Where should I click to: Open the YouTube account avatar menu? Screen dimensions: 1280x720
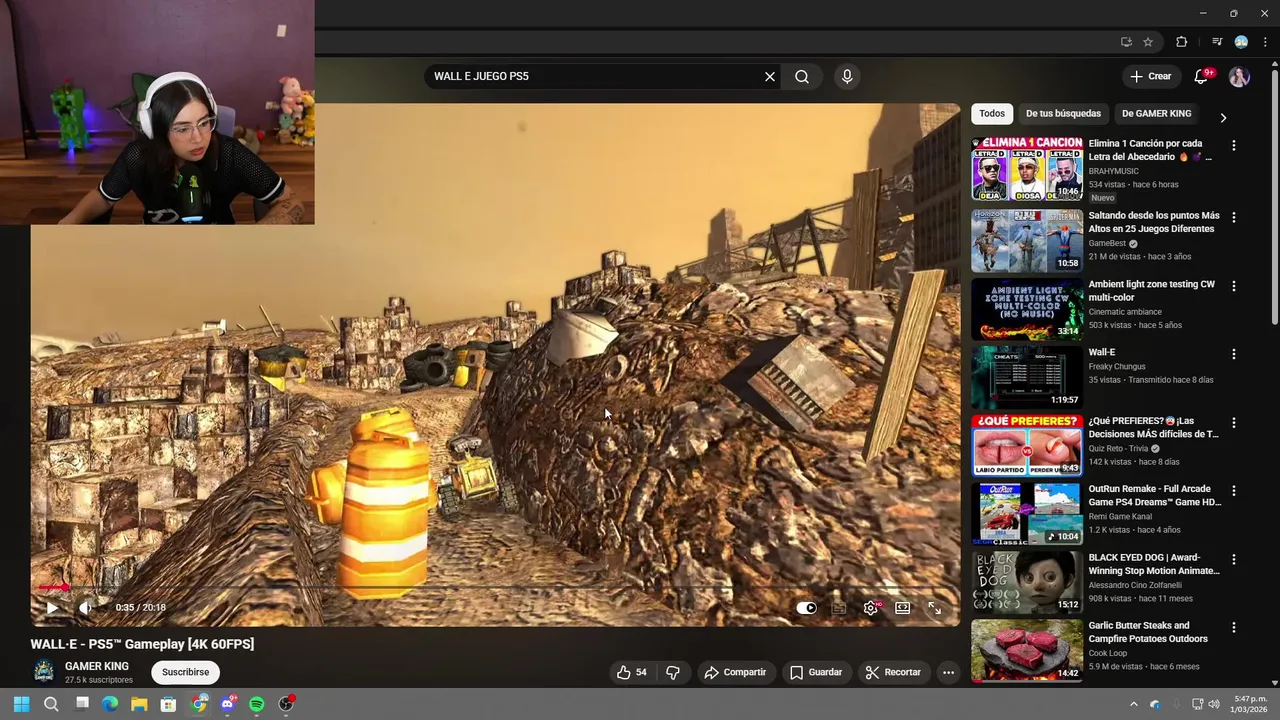(1239, 77)
